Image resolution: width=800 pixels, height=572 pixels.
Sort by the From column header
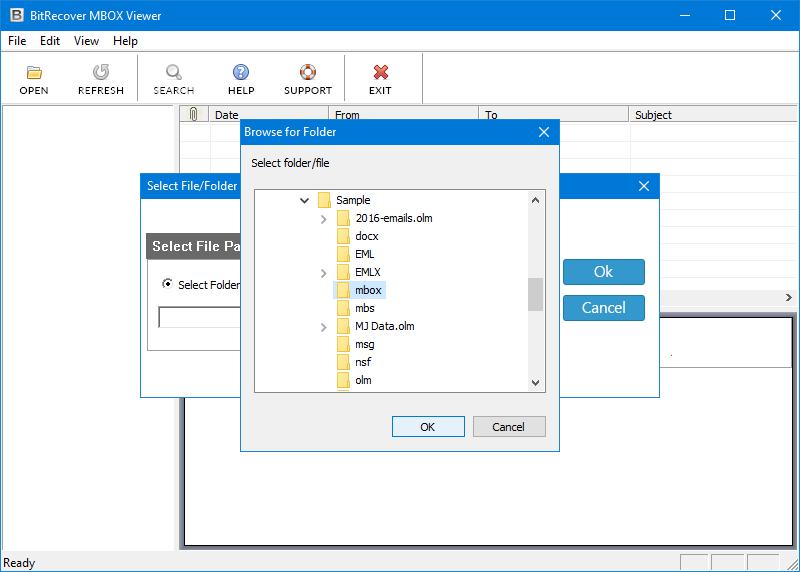[404, 114]
